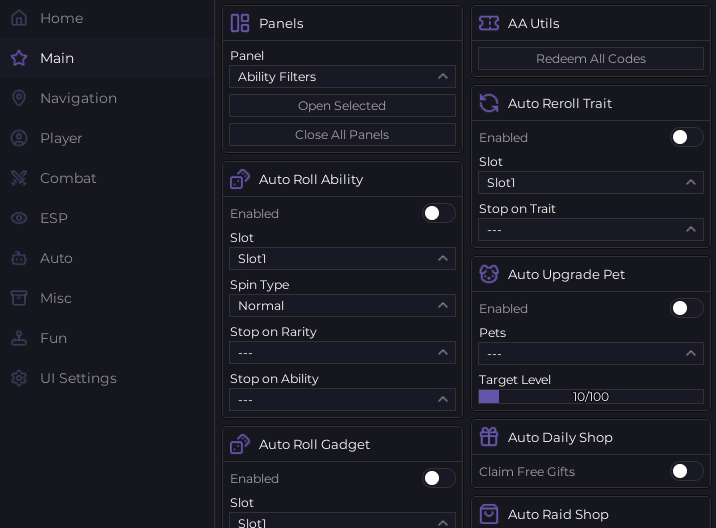
Task: Click the Open Selected button
Action: [342, 106]
